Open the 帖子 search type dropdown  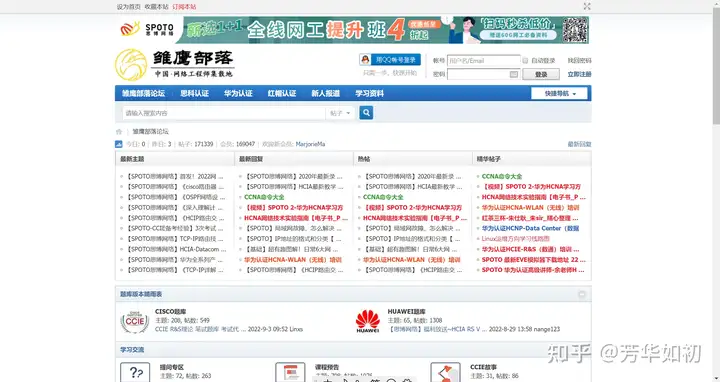340,113
